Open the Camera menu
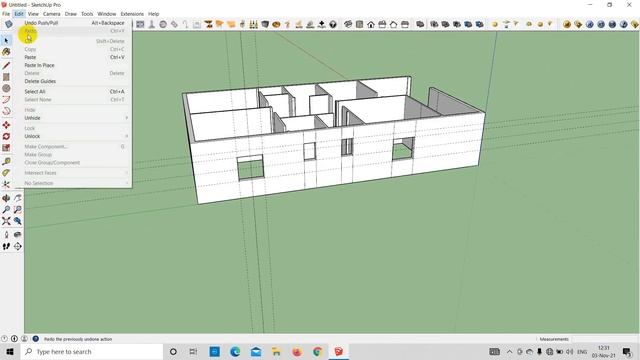Viewport: 640px width, 360px height. (x=51, y=14)
